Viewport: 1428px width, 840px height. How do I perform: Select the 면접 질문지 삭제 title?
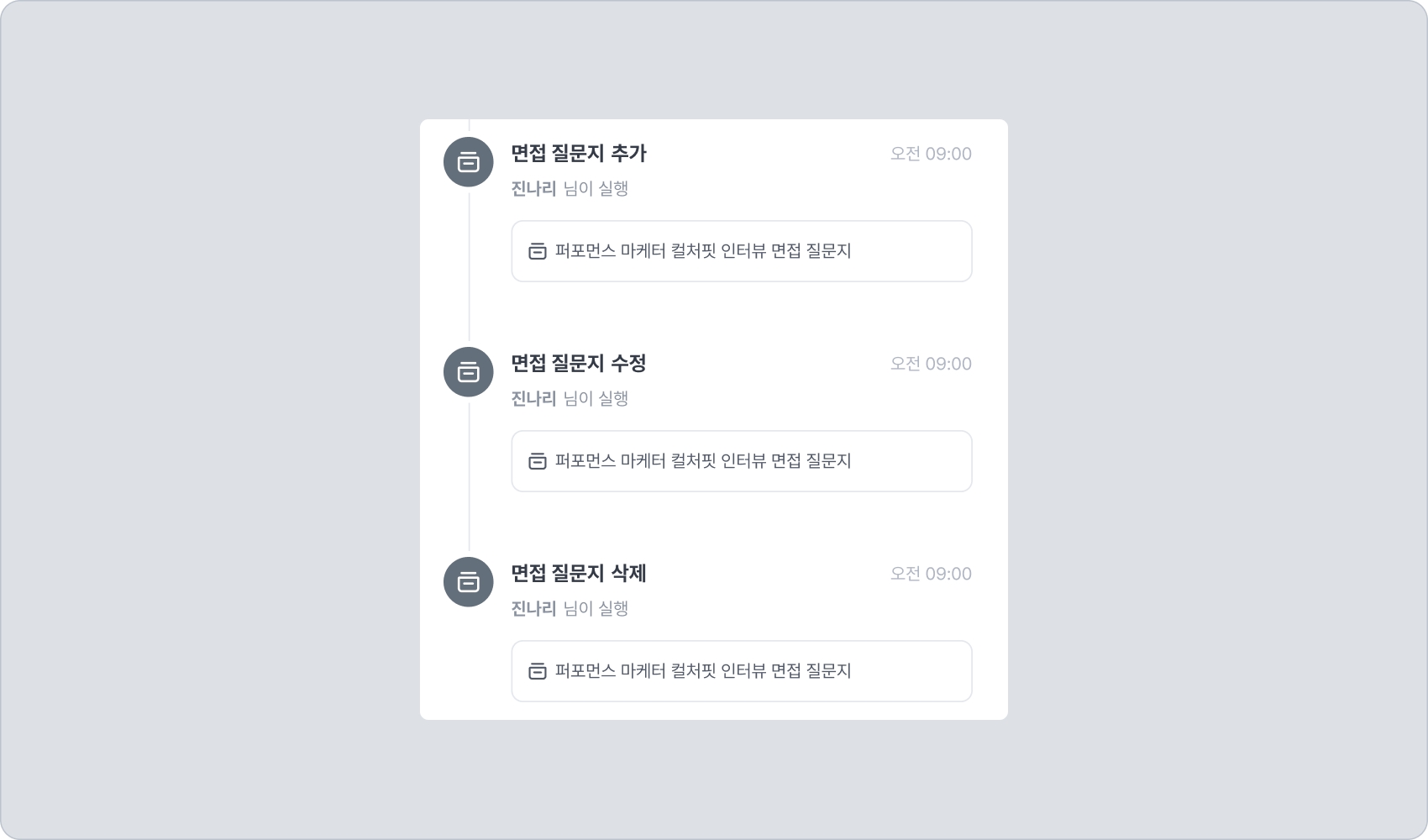coord(579,574)
